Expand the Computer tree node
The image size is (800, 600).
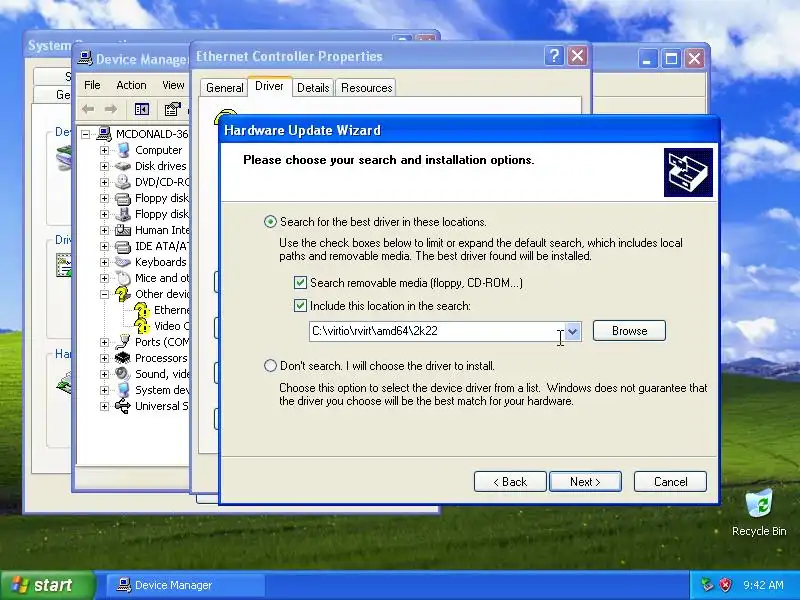[x=104, y=150]
